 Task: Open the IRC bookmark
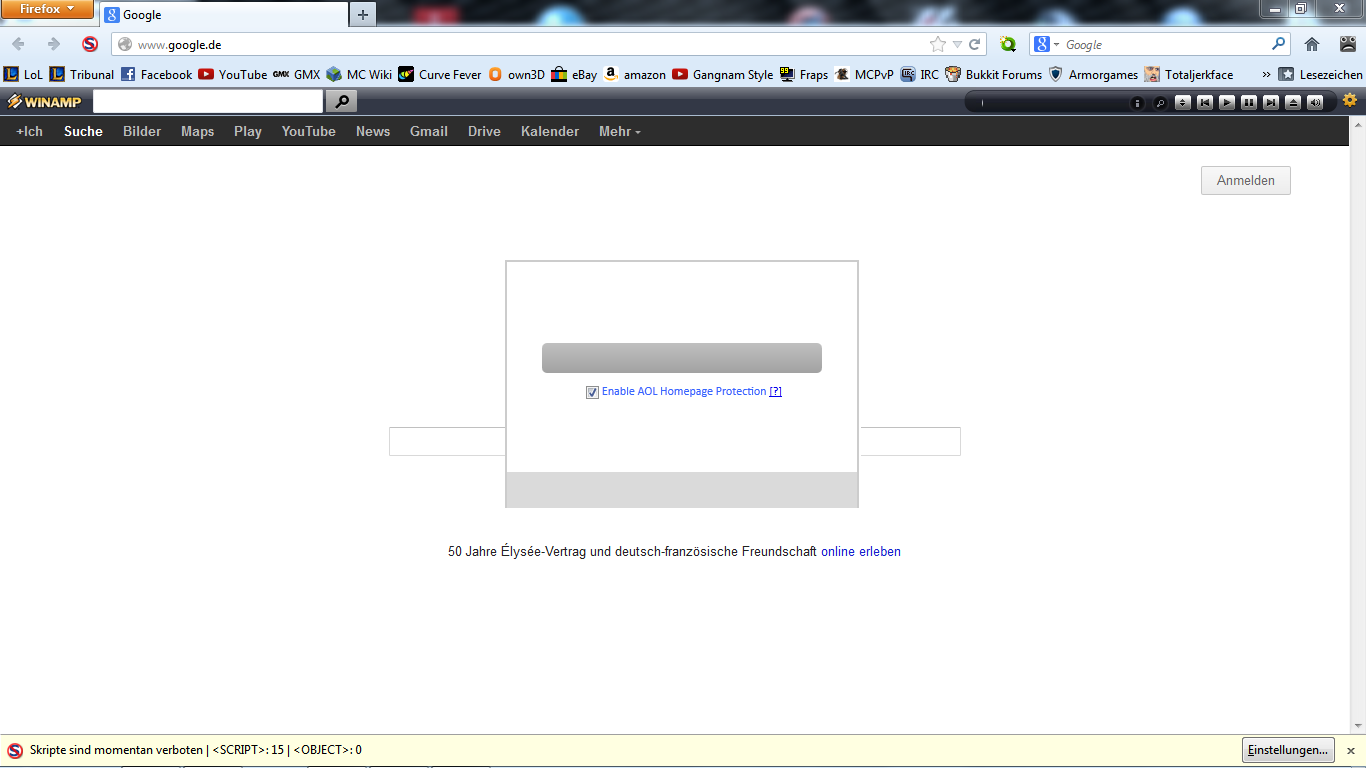920,74
